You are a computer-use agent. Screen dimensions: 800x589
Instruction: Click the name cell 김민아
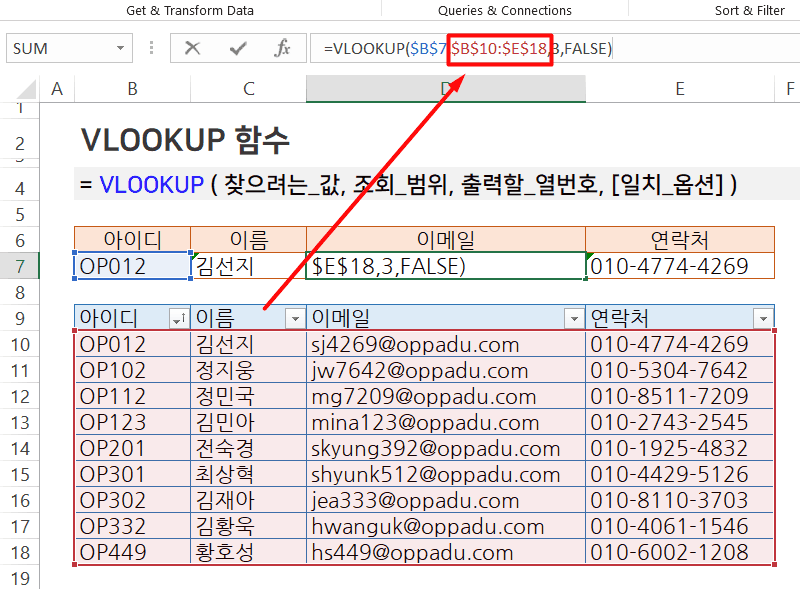[x=248, y=423]
